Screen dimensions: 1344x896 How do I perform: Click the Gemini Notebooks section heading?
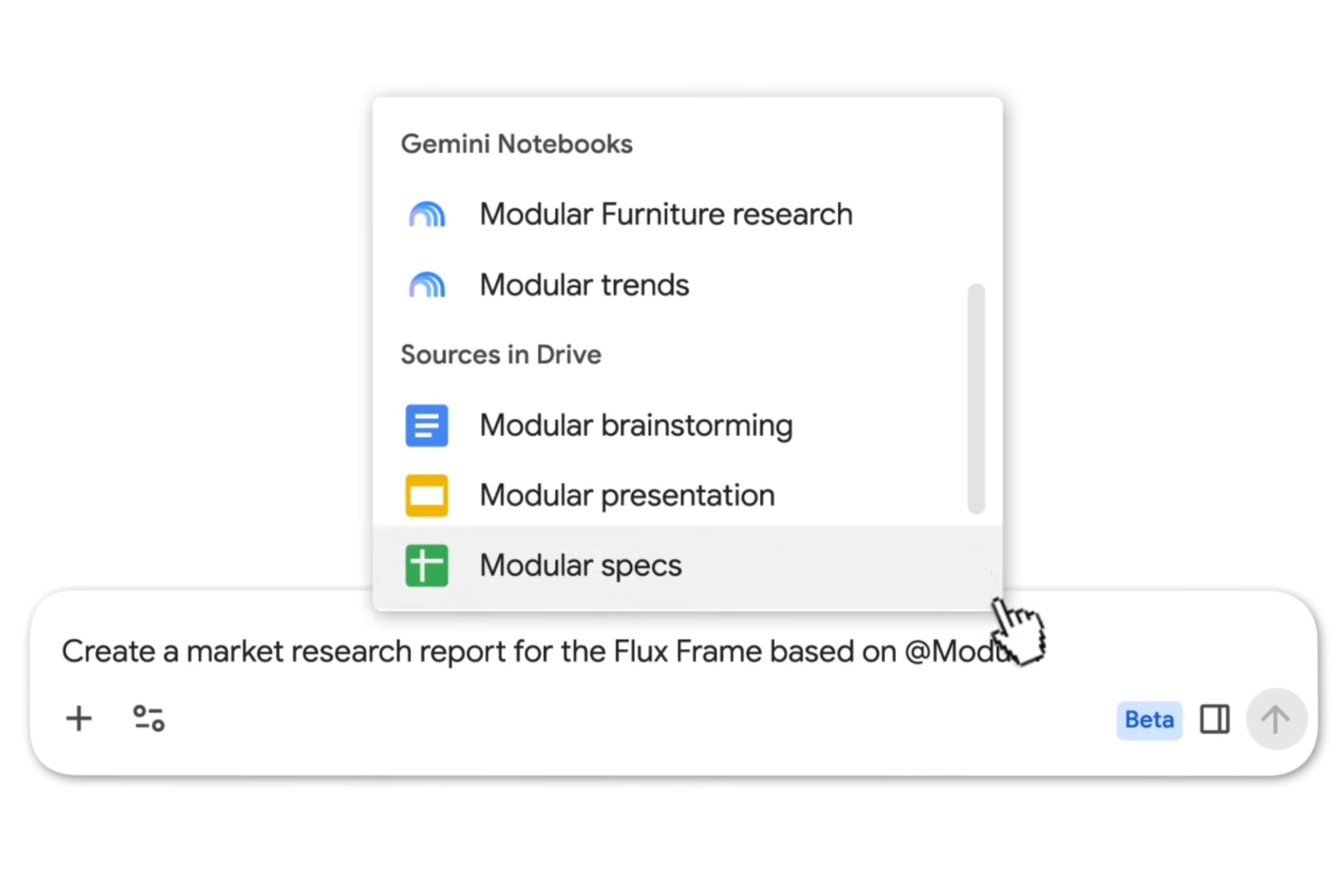coord(517,144)
